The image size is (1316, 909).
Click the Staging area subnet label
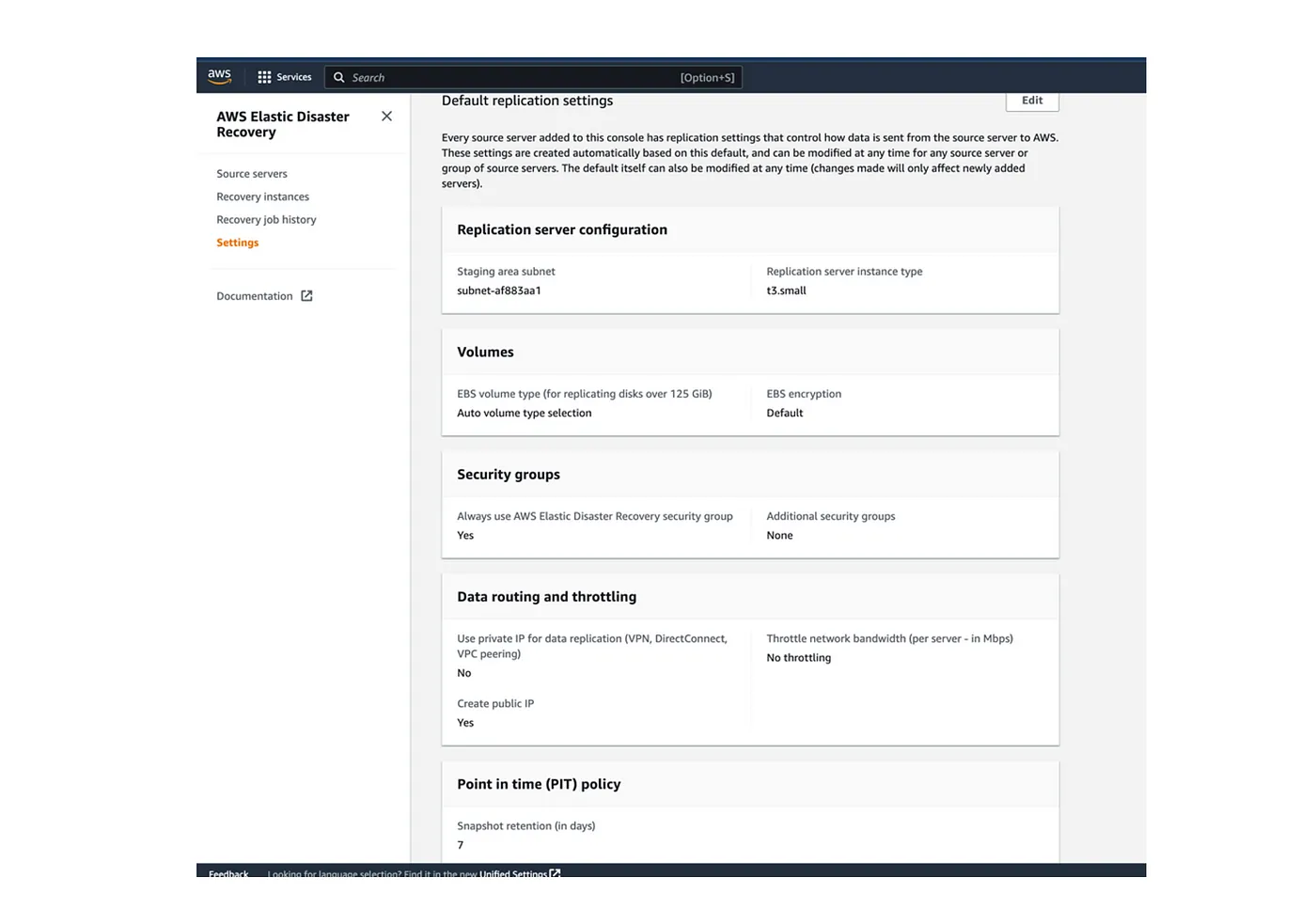pos(506,272)
